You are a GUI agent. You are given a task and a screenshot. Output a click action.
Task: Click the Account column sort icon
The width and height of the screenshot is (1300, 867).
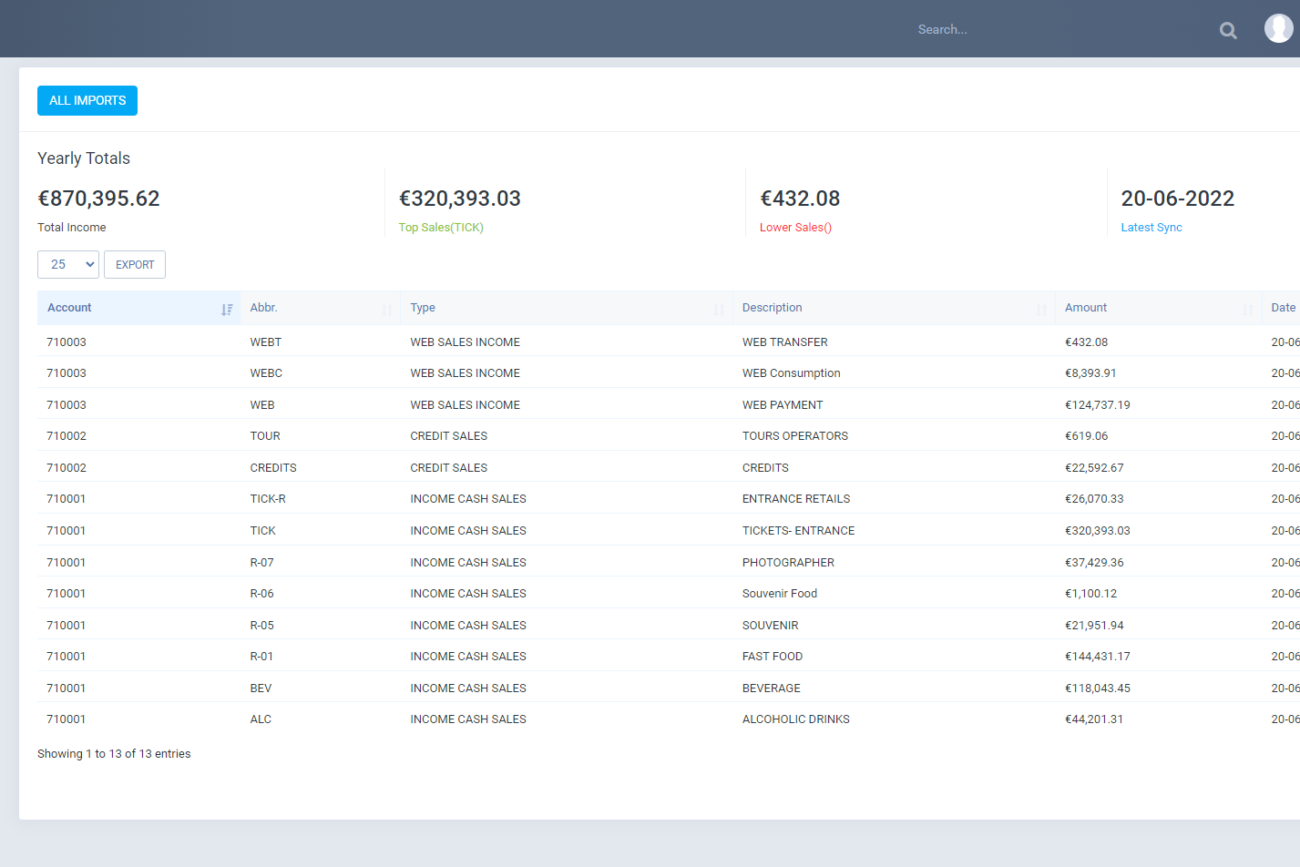coord(227,309)
